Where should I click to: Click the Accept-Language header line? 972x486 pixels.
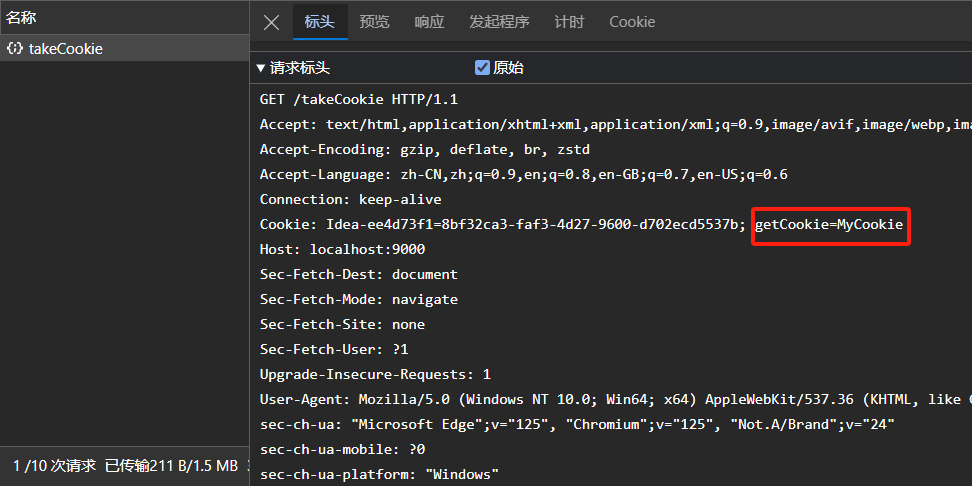523,175
